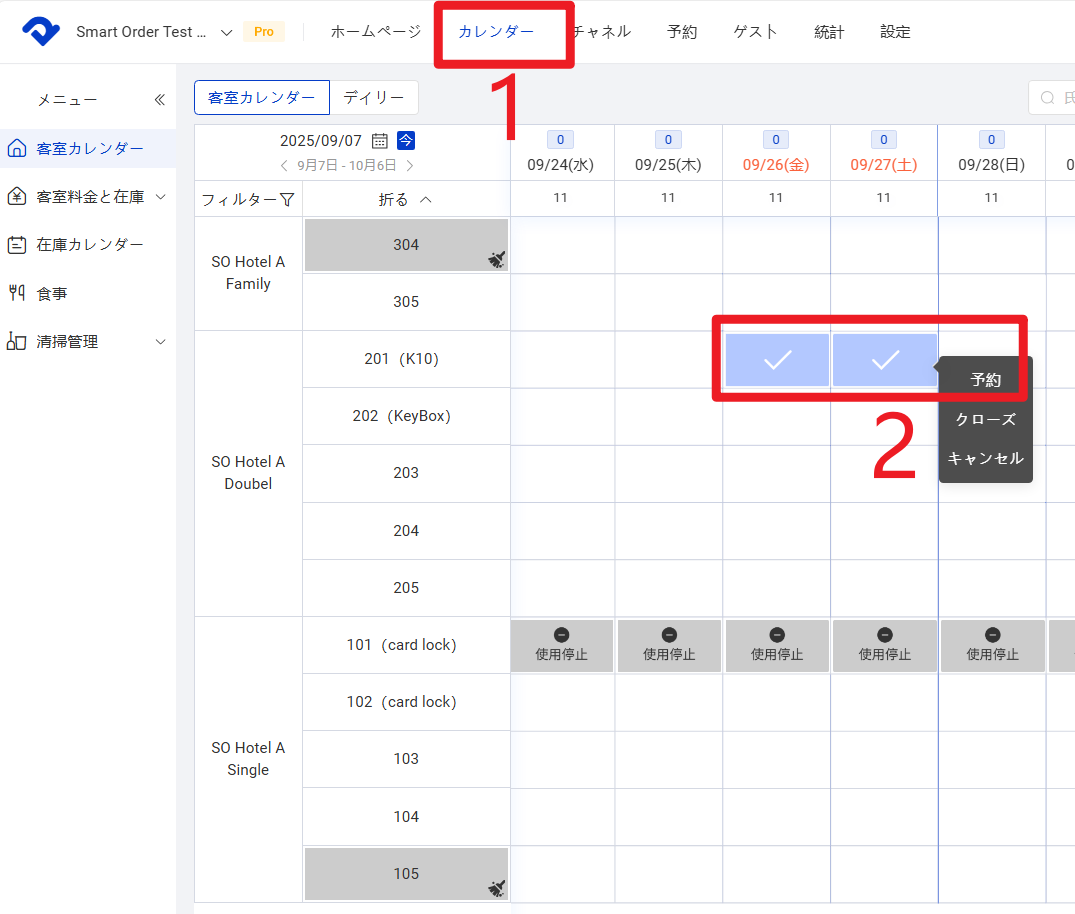Image resolution: width=1075 pixels, height=914 pixels.
Task: Click the search input field
Action: coord(1055,98)
